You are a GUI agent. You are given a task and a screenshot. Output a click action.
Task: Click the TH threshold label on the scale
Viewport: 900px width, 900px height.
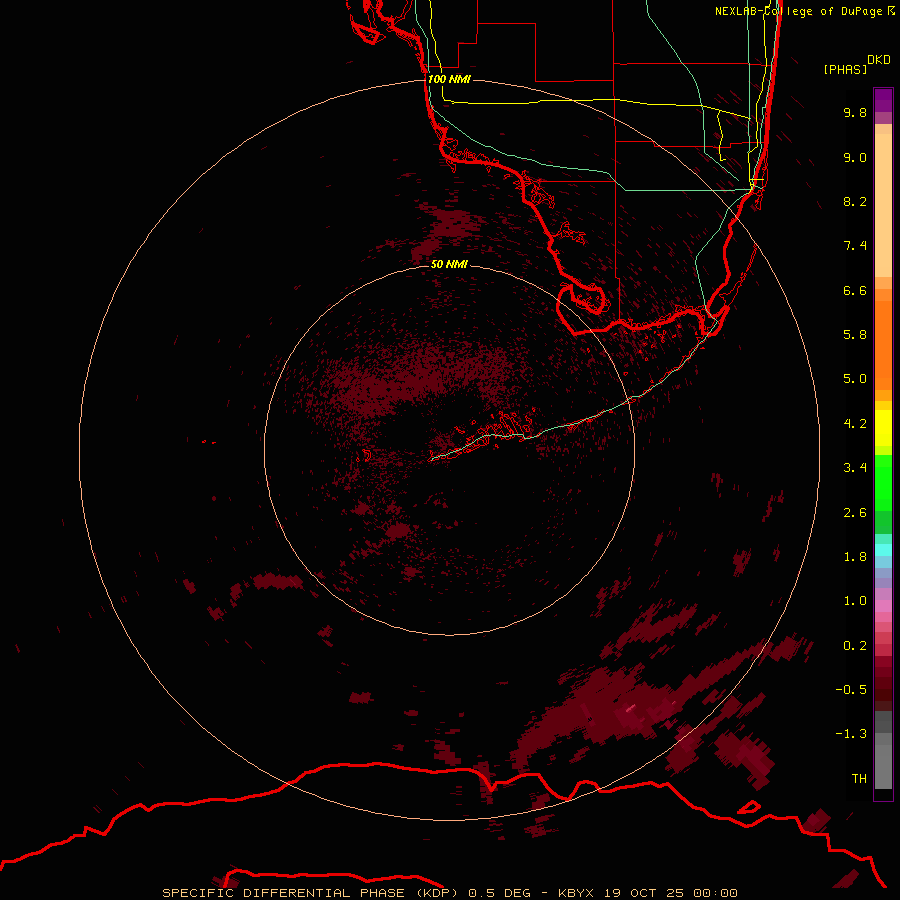(x=859, y=779)
